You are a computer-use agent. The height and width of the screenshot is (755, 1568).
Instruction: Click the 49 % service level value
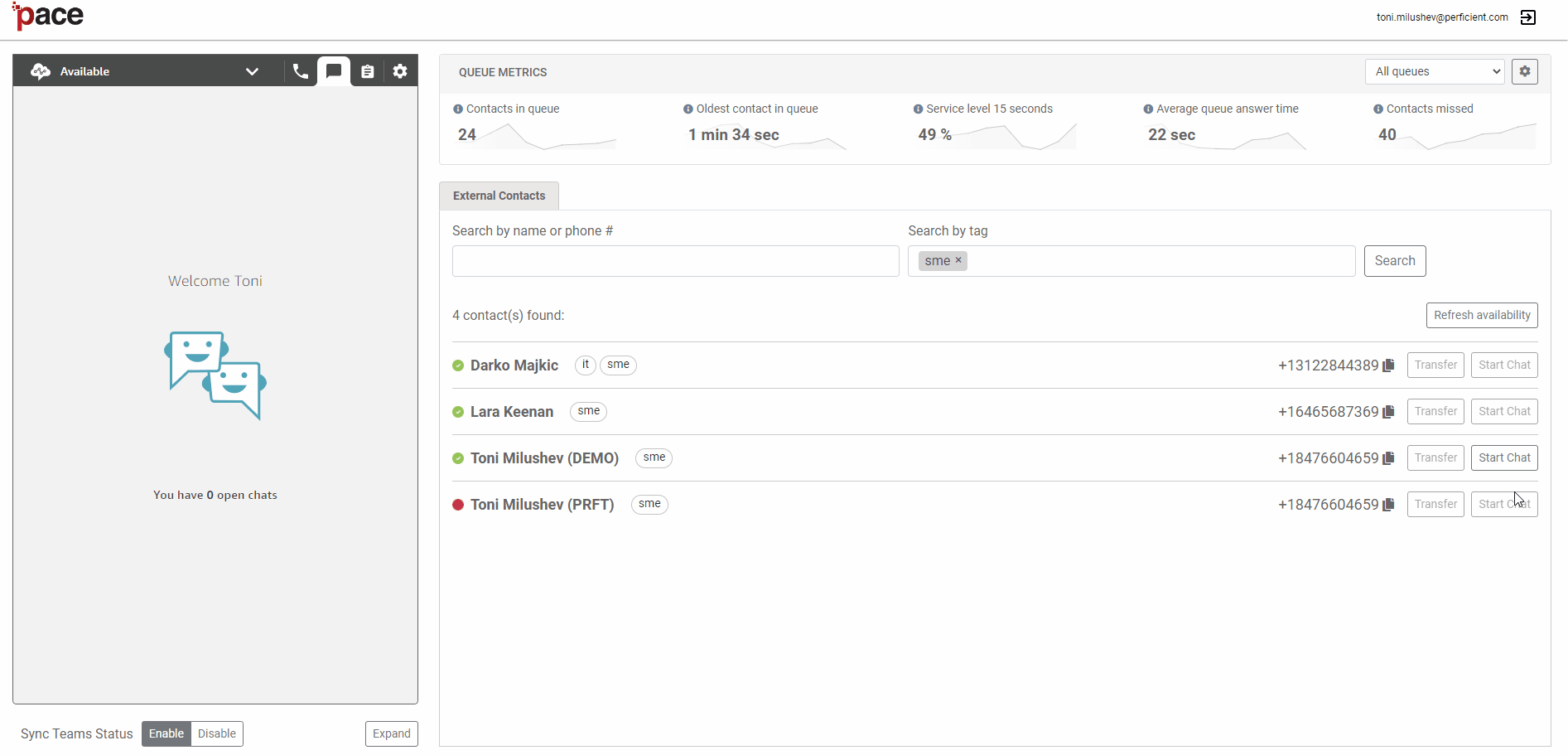pyautogui.click(x=935, y=134)
